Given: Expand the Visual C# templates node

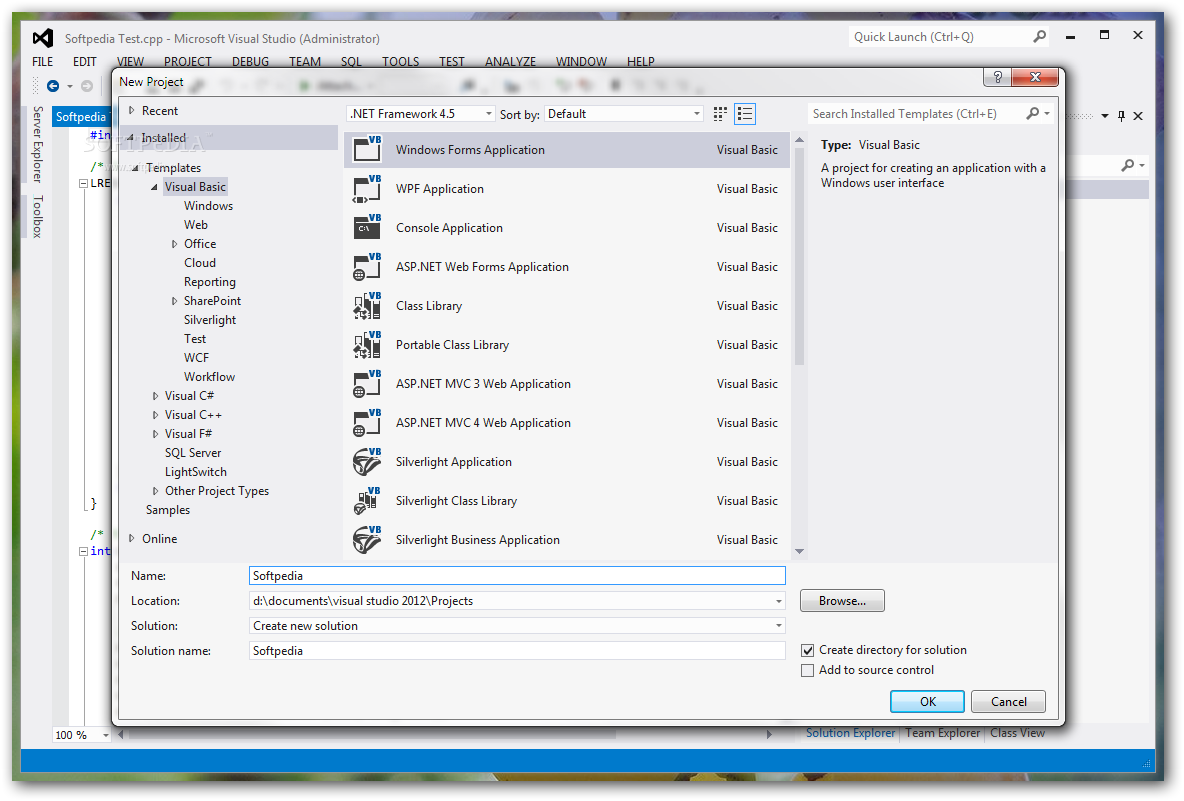Looking at the screenshot, I should [156, 396].
